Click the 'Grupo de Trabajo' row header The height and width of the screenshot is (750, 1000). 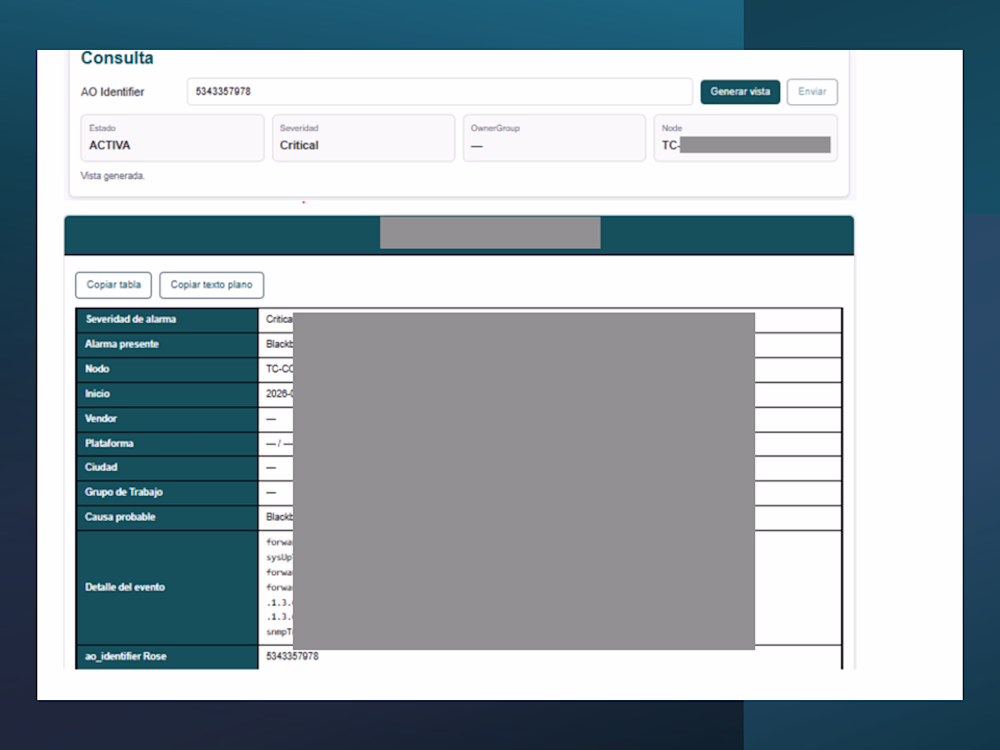(167, 492)
